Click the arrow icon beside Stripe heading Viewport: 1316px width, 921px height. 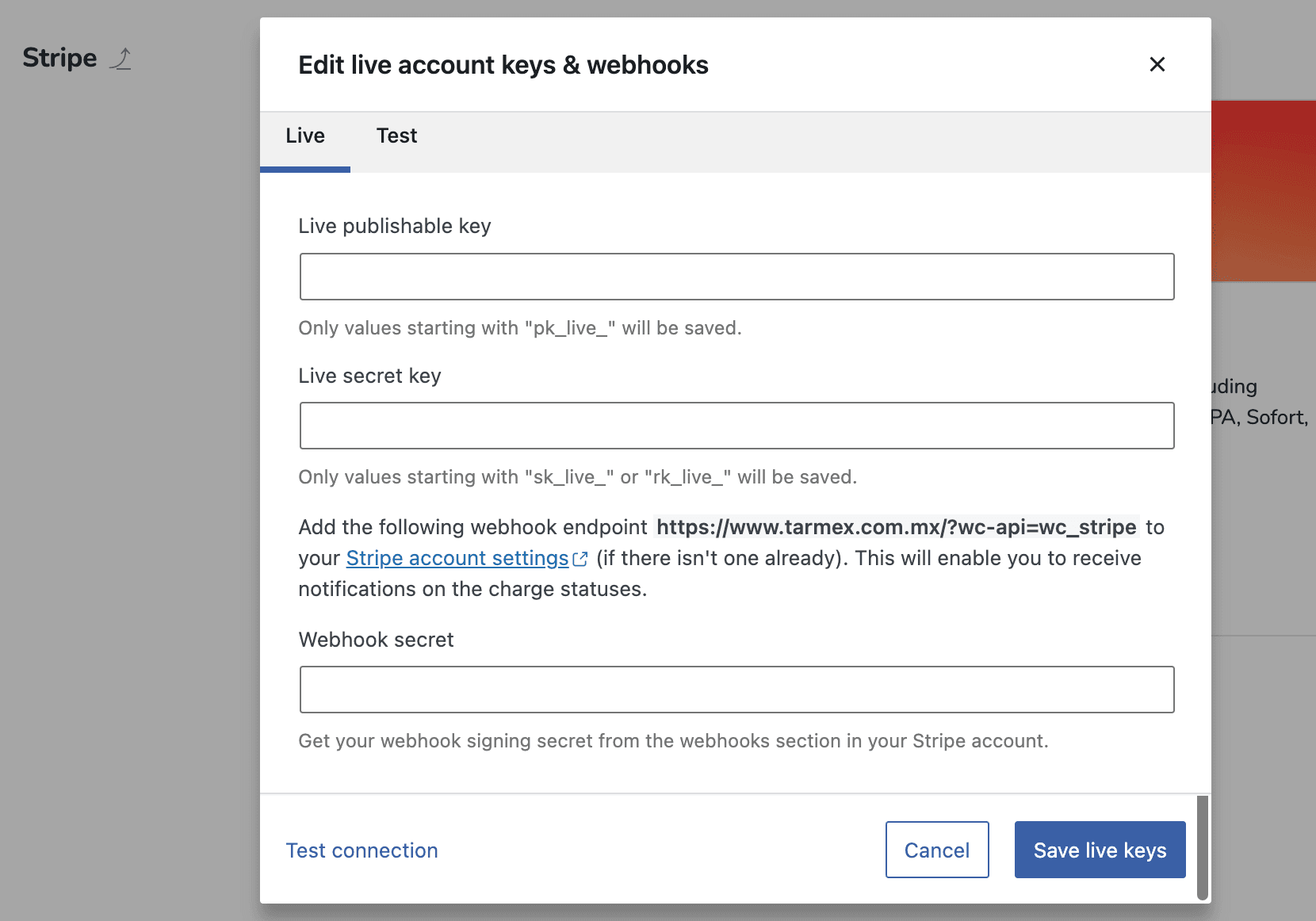(121, 59)
